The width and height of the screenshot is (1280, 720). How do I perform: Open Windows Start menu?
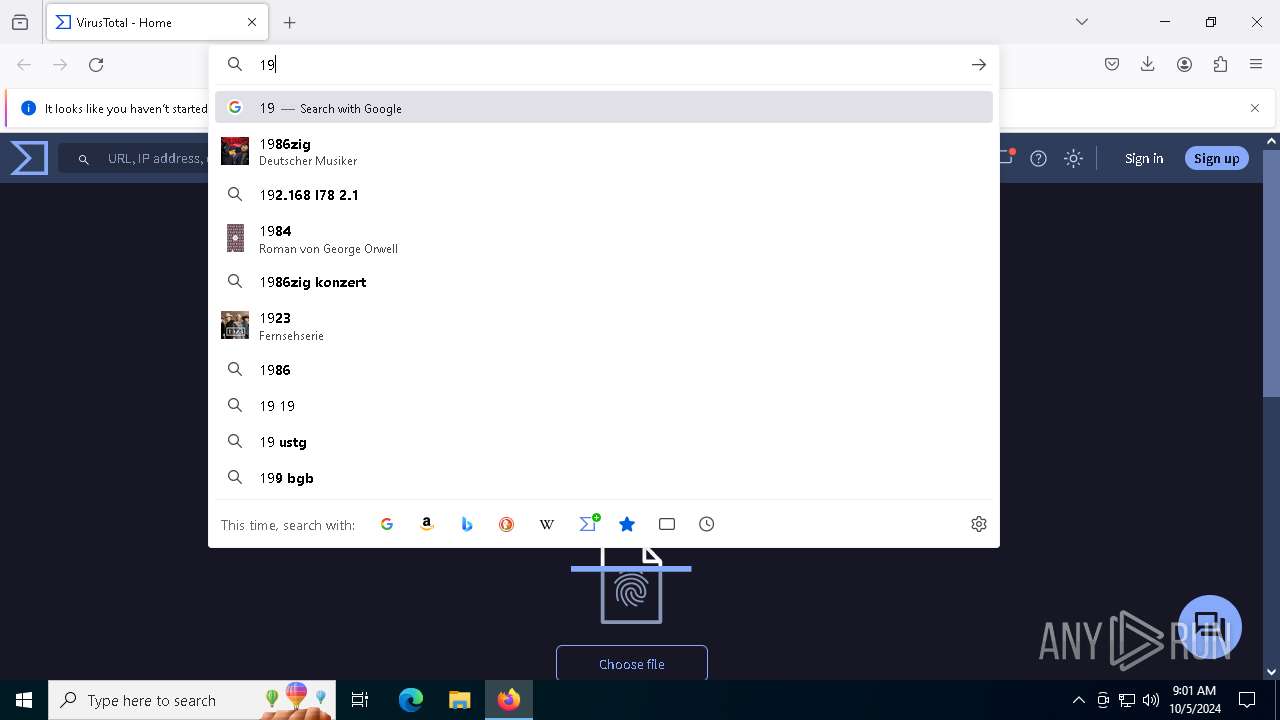[x=24, y=700]
